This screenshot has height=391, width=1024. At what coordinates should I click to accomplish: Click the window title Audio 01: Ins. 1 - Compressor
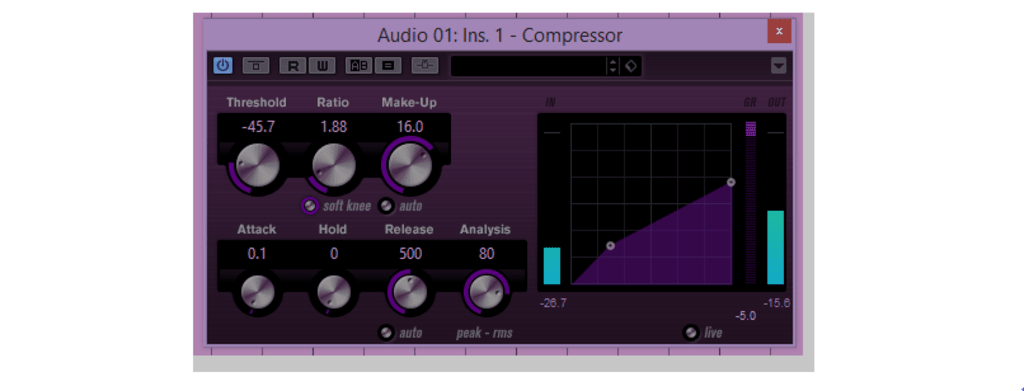click(x=500, y=35)
